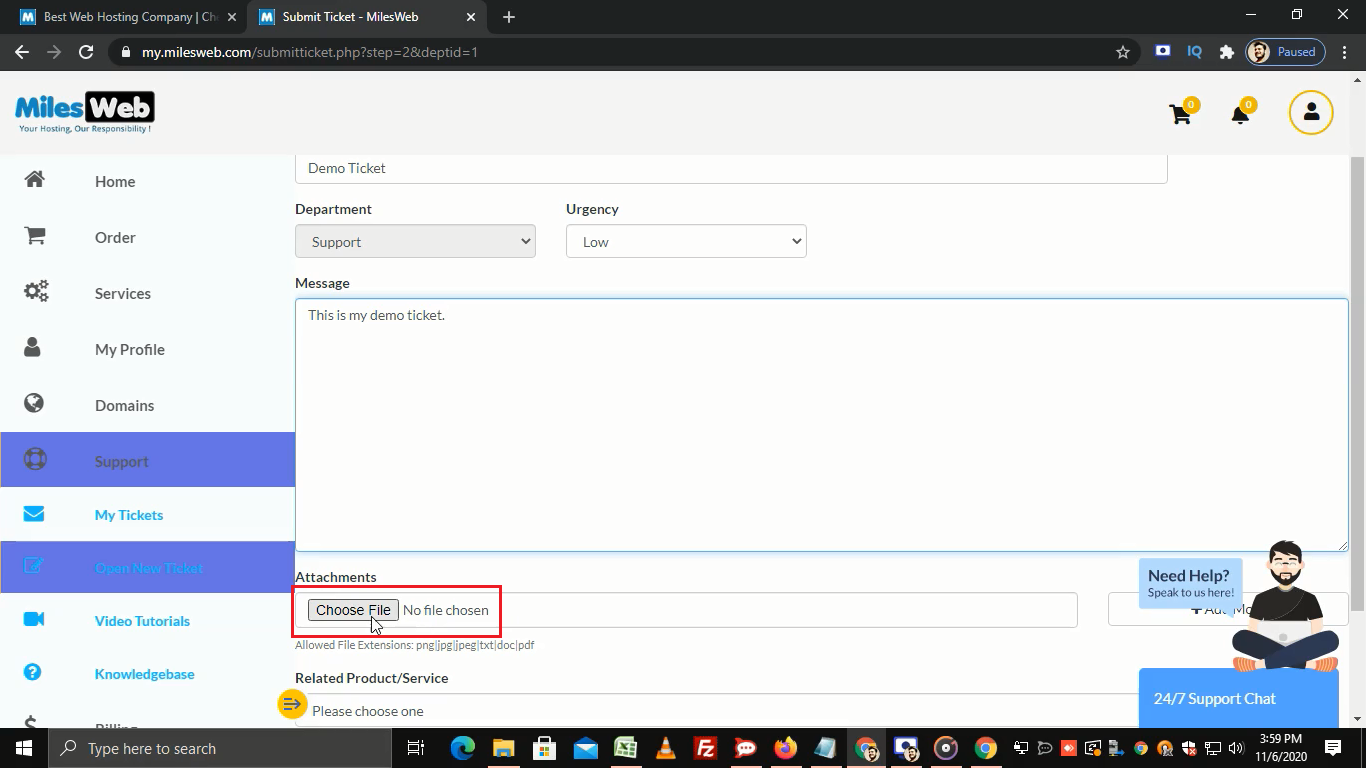Image resolution: width=1366 pixels, height=768 pixels.
Task: Expand the Urgency dropdown
Action: [x=686, y=241]
